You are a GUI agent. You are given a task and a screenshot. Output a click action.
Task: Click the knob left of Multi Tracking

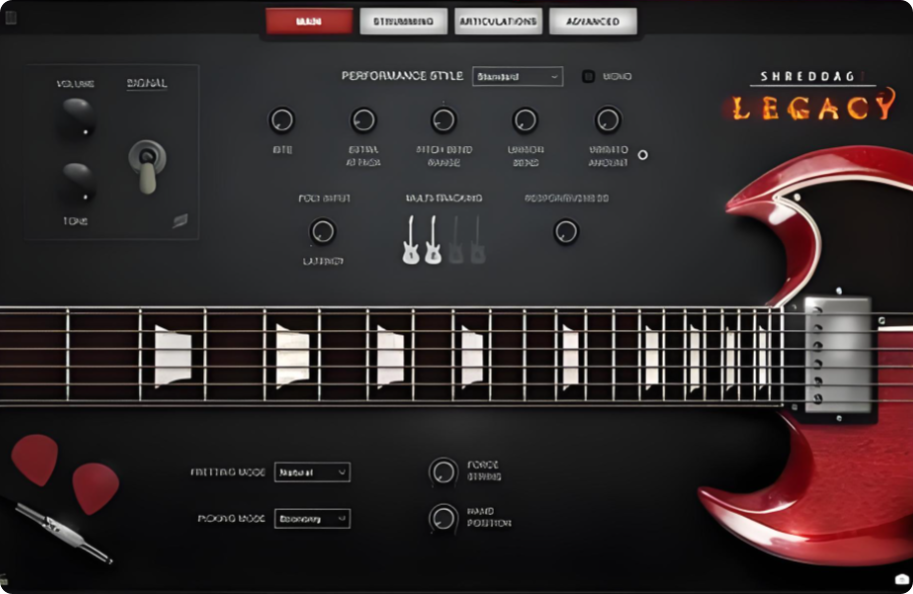[323, 232]
